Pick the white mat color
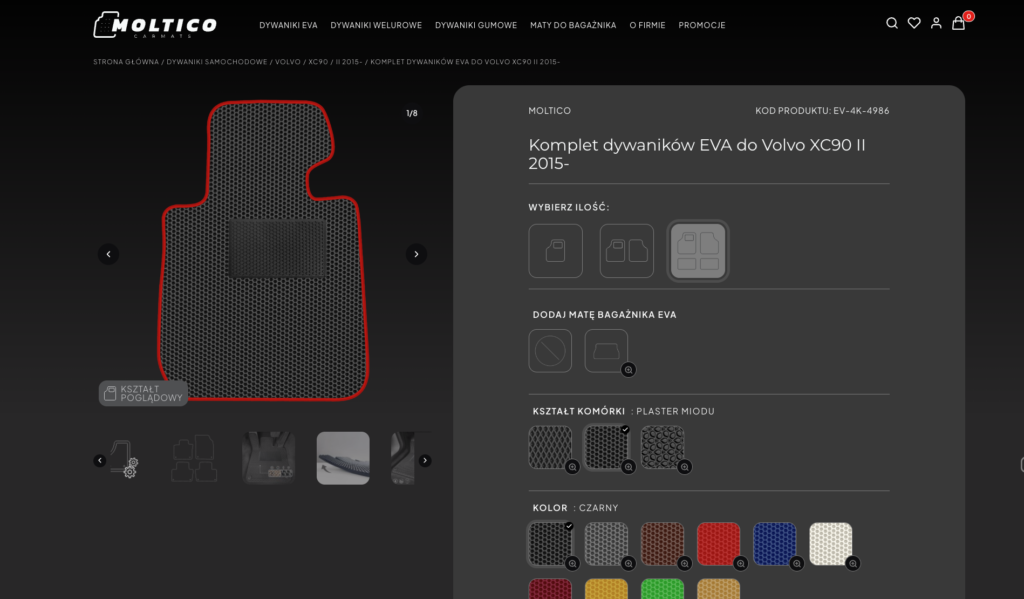Viewport: 1024px width, 599px height. coord(831,543)
